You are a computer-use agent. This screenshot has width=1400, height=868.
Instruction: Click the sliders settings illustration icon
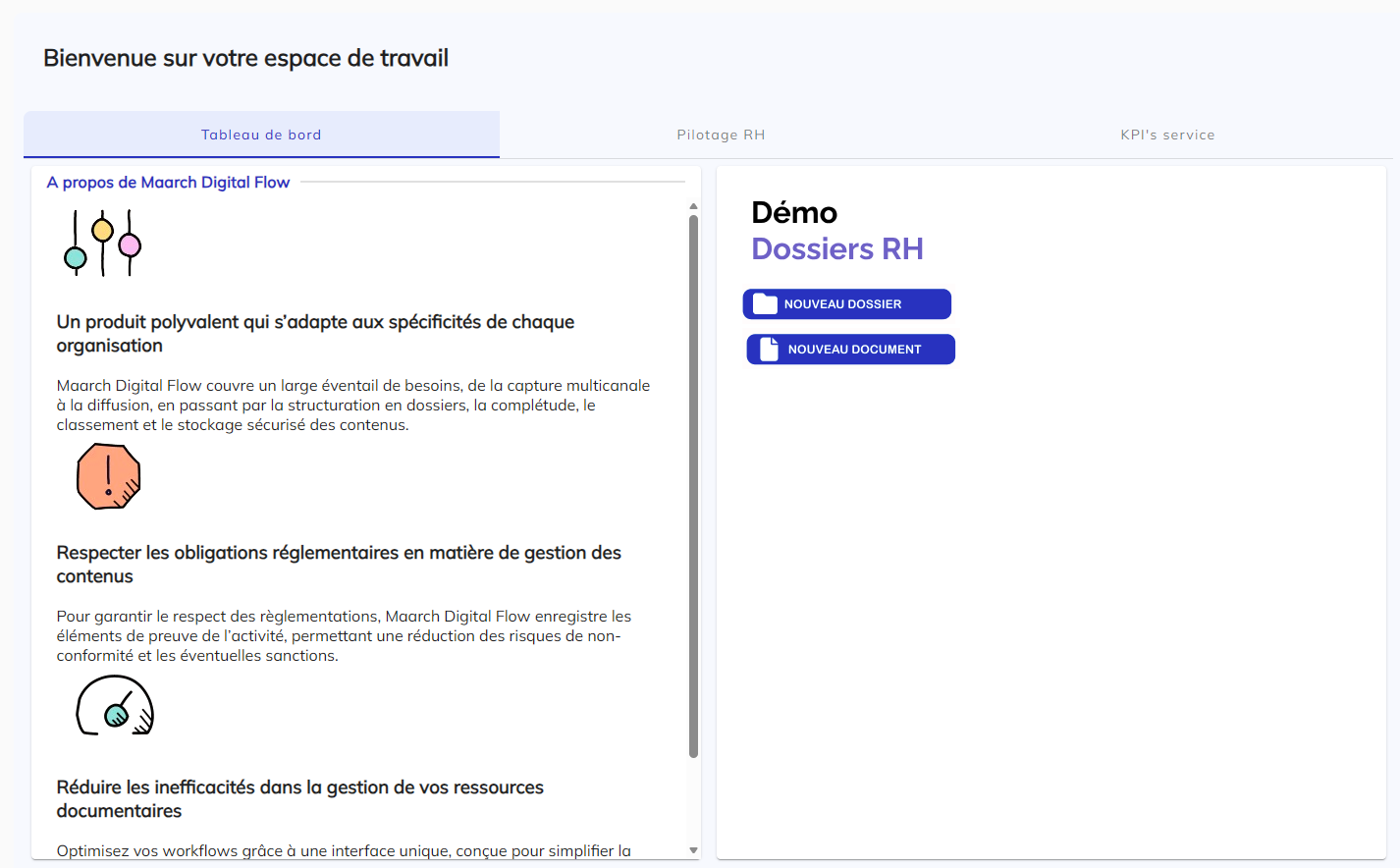coord(102,243)
